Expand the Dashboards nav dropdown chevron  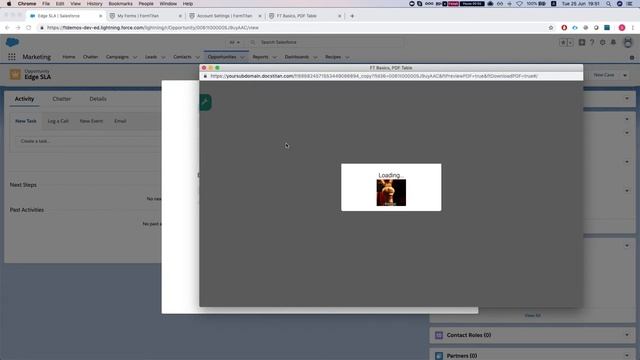click(x=315, y=57)
